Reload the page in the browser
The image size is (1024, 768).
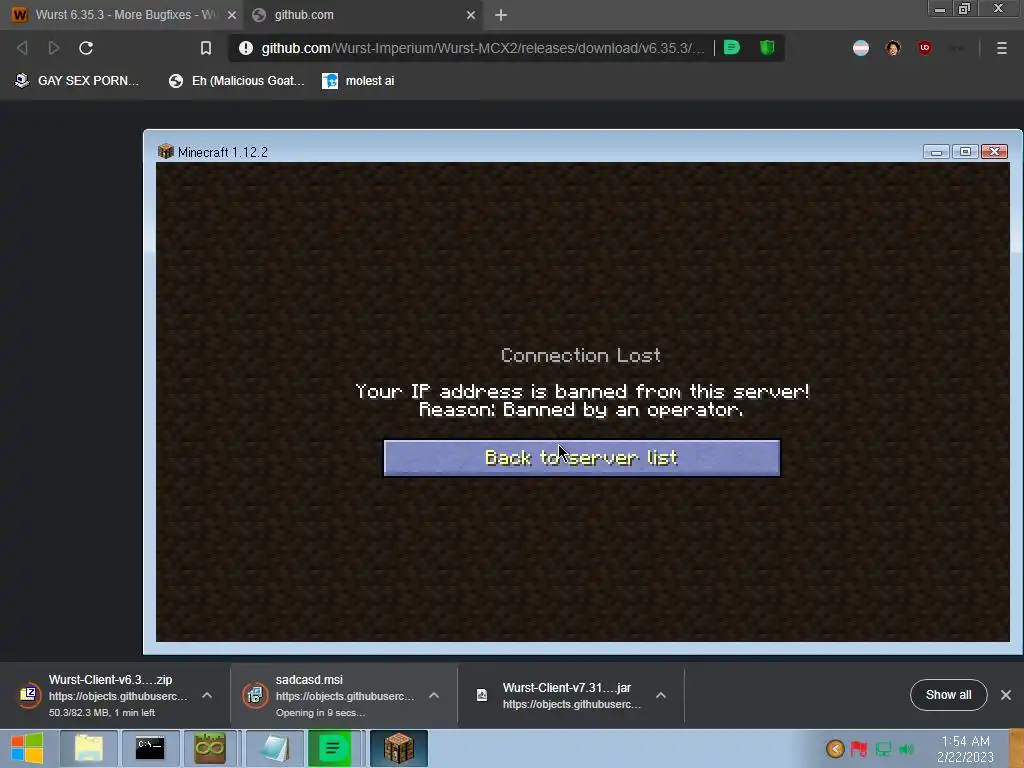click(x=86, y=48)
